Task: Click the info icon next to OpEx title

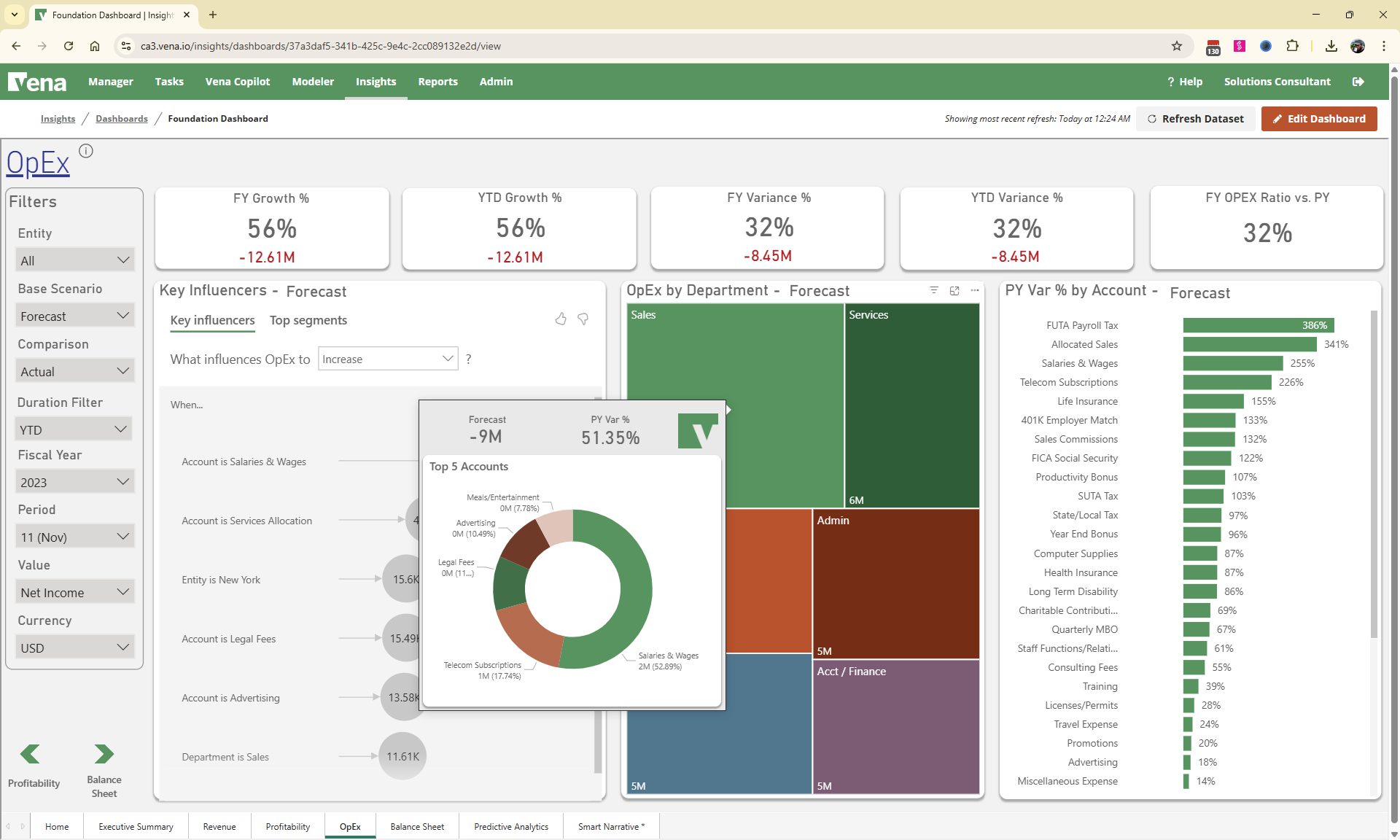Action: click(x=85, y=150)
